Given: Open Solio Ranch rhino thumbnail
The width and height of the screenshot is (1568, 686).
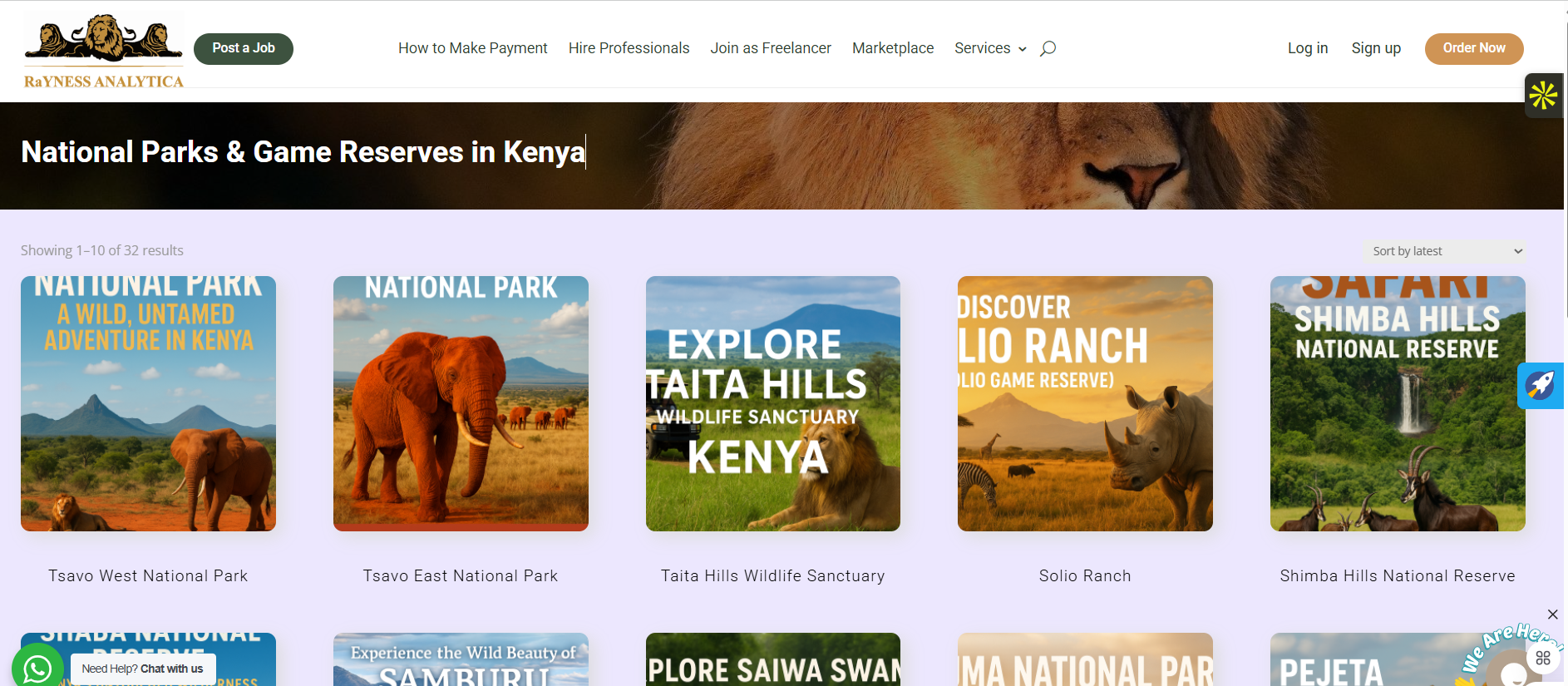Looking at the screenshot, I should [x=1085, y=403].
